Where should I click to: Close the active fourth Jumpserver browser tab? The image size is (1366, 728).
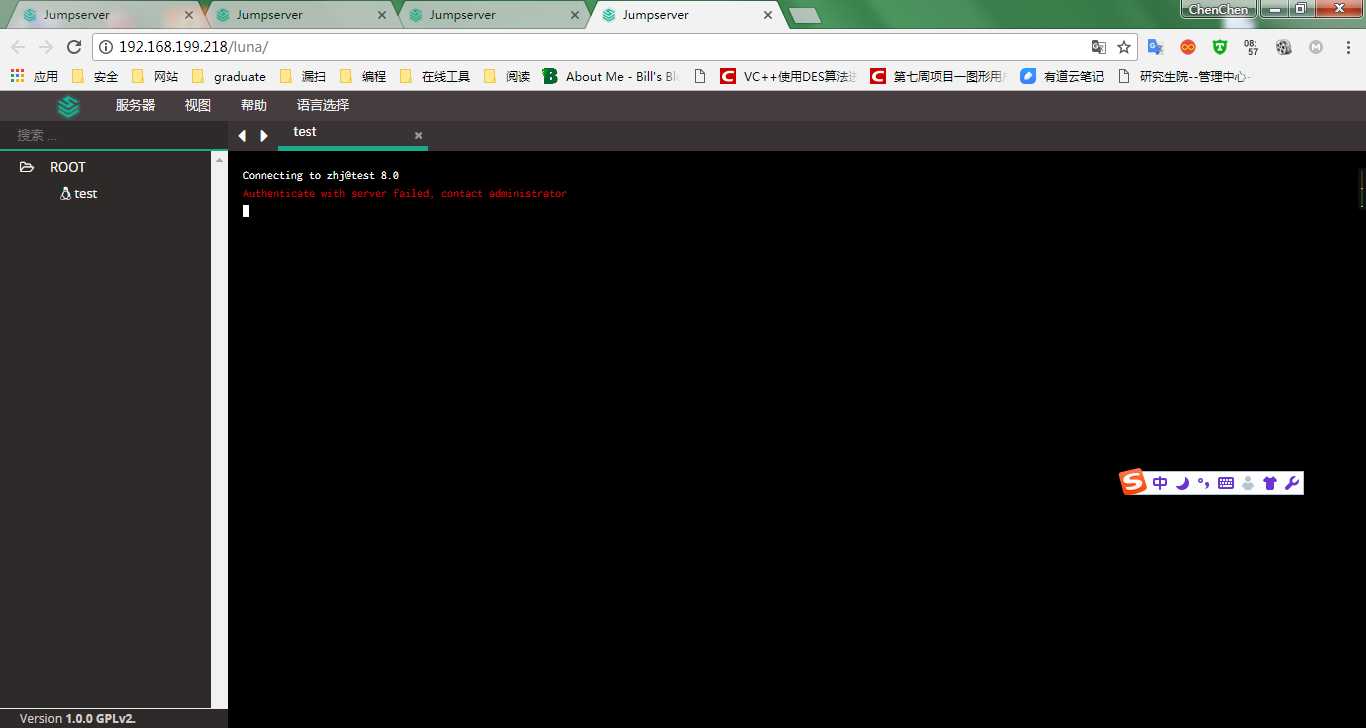pos(768,15)
